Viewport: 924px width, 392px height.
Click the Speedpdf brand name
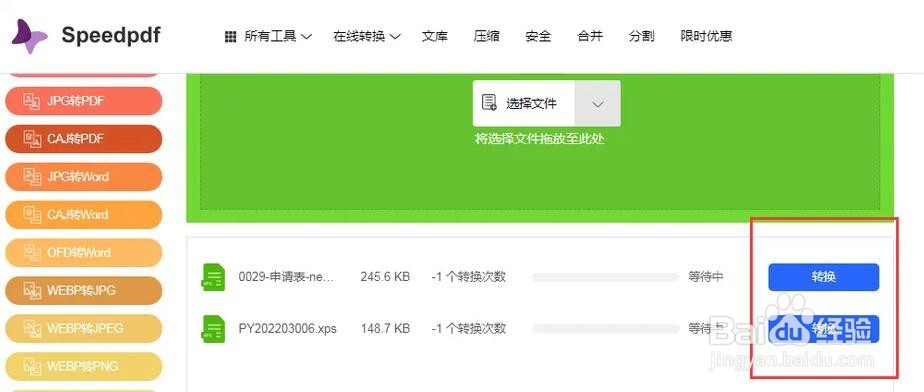(111, 36)
